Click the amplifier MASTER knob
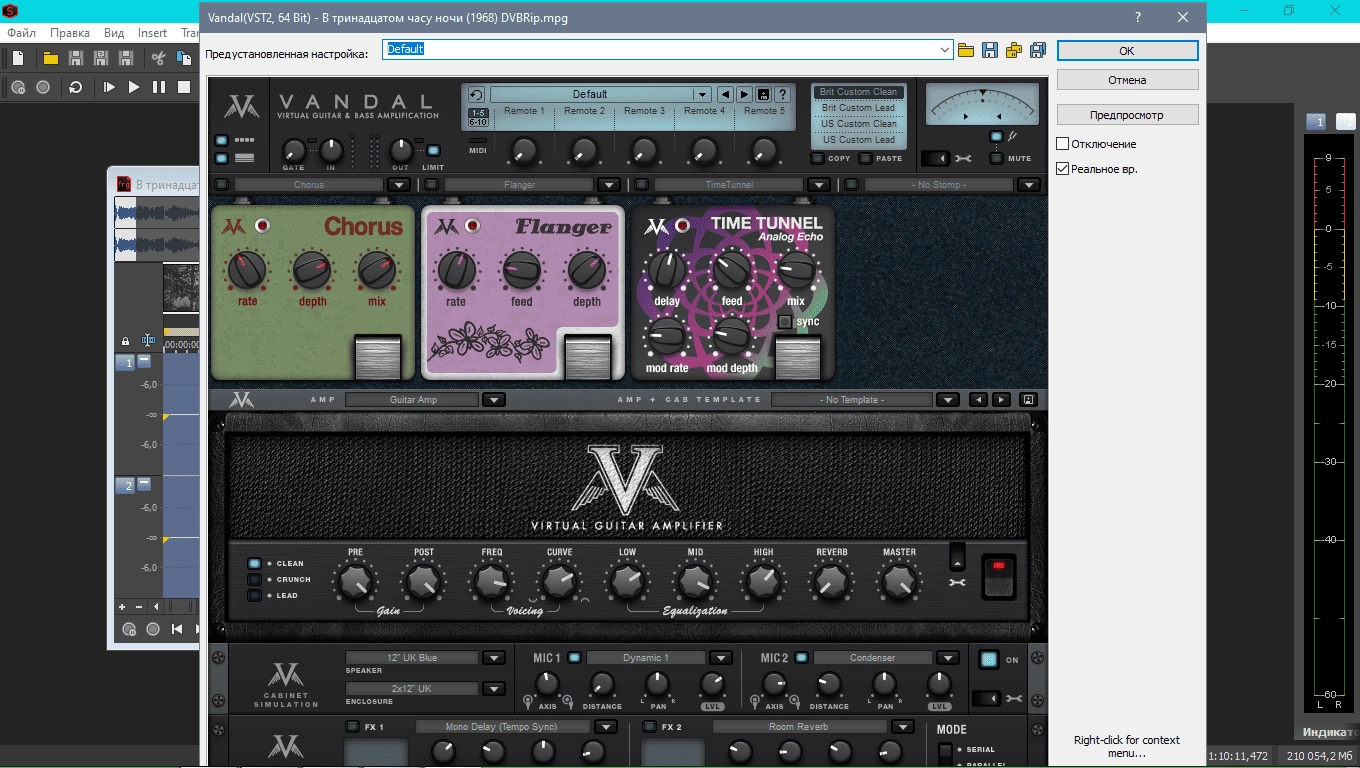1360x768 pixels. point(899,581)
